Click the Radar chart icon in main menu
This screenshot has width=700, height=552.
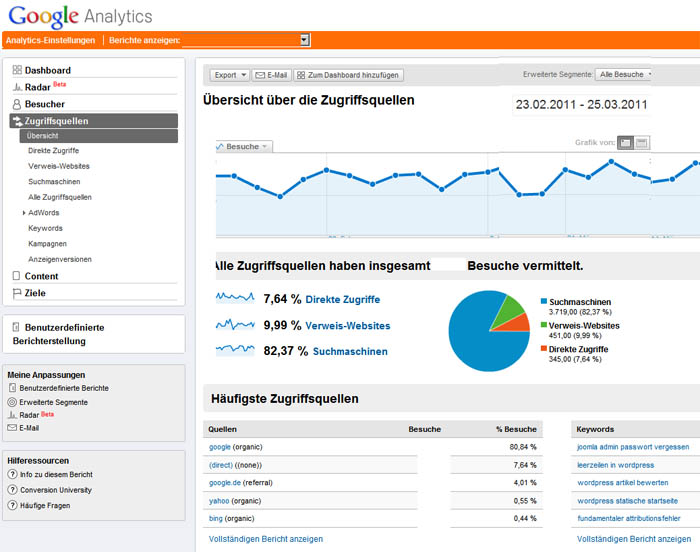click(17, 87)
